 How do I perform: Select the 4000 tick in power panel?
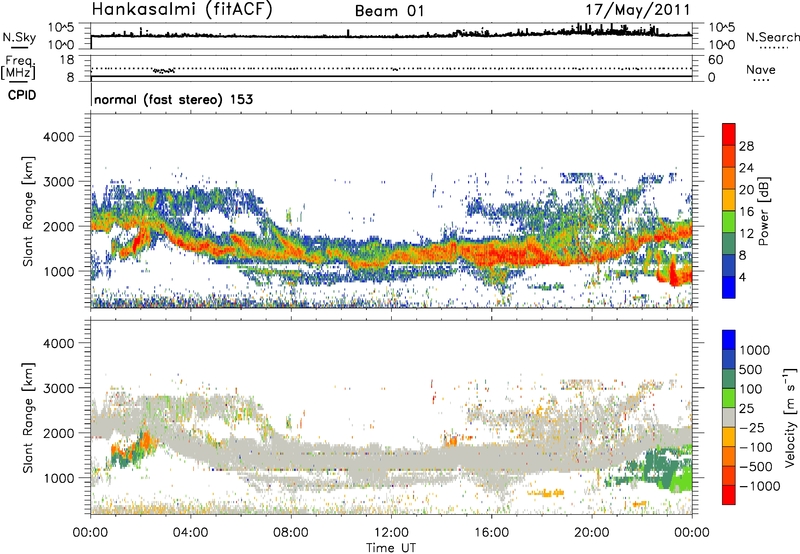click(59, 137)
